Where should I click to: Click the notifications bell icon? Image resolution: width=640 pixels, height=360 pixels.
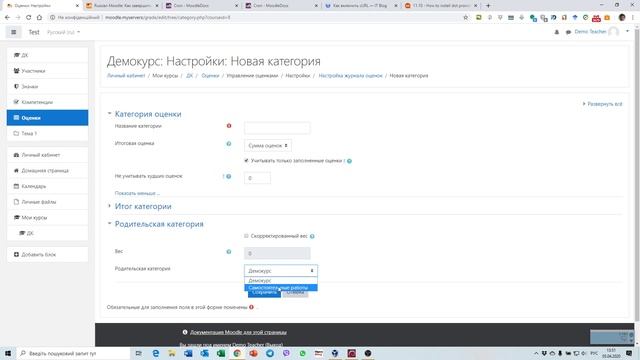coord(557,32)
